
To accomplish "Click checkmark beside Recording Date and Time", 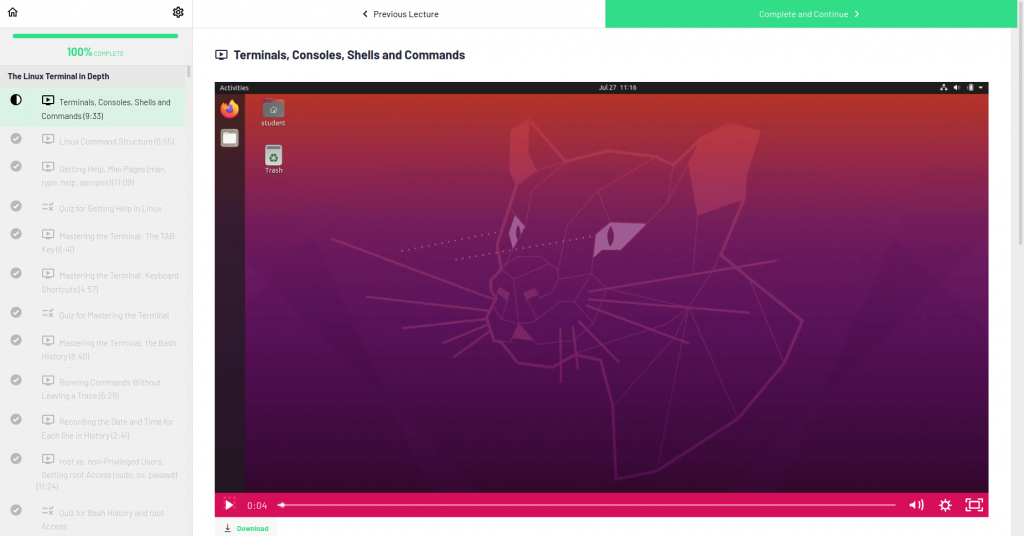I will 16,419.
